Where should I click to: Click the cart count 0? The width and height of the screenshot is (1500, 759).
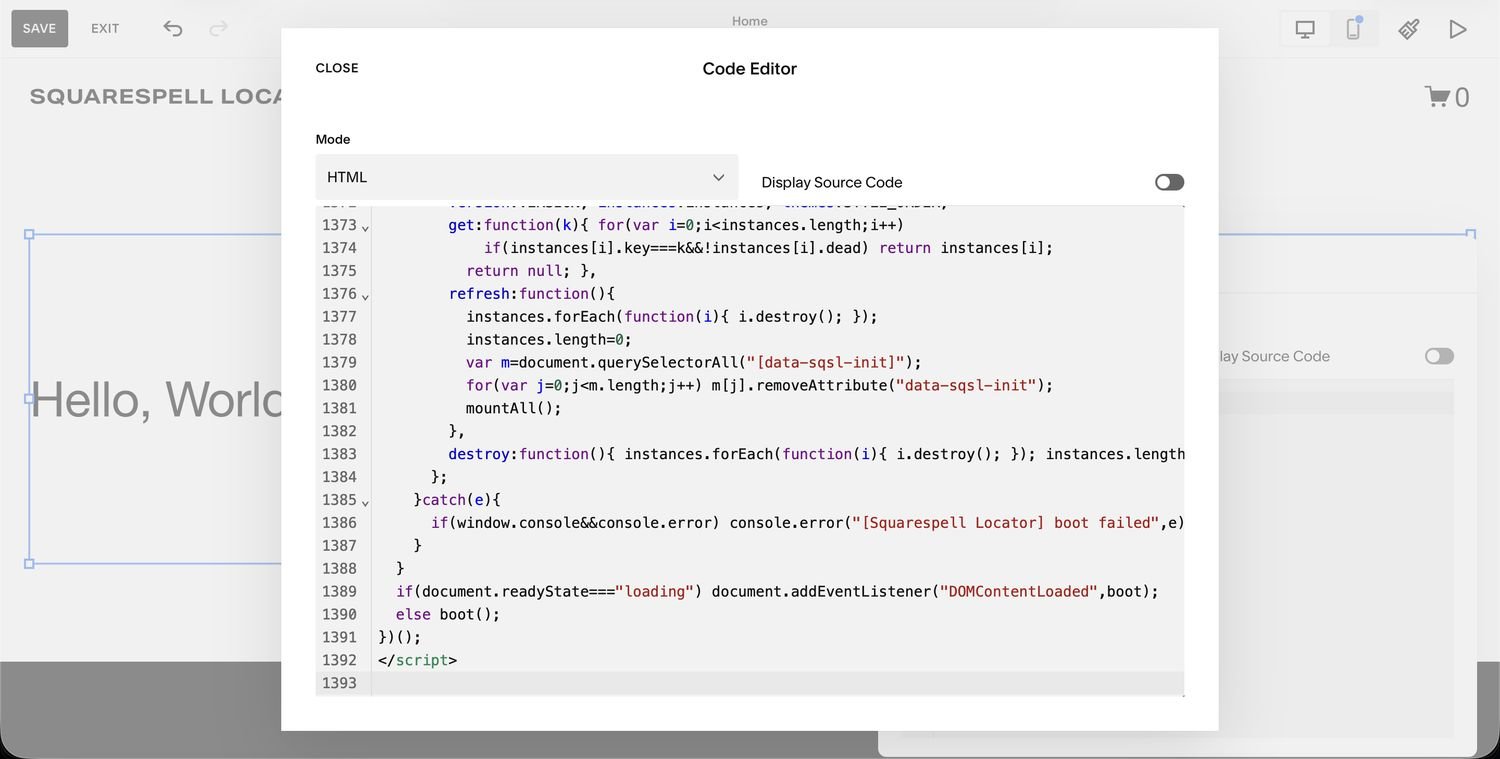point(1462,97)
